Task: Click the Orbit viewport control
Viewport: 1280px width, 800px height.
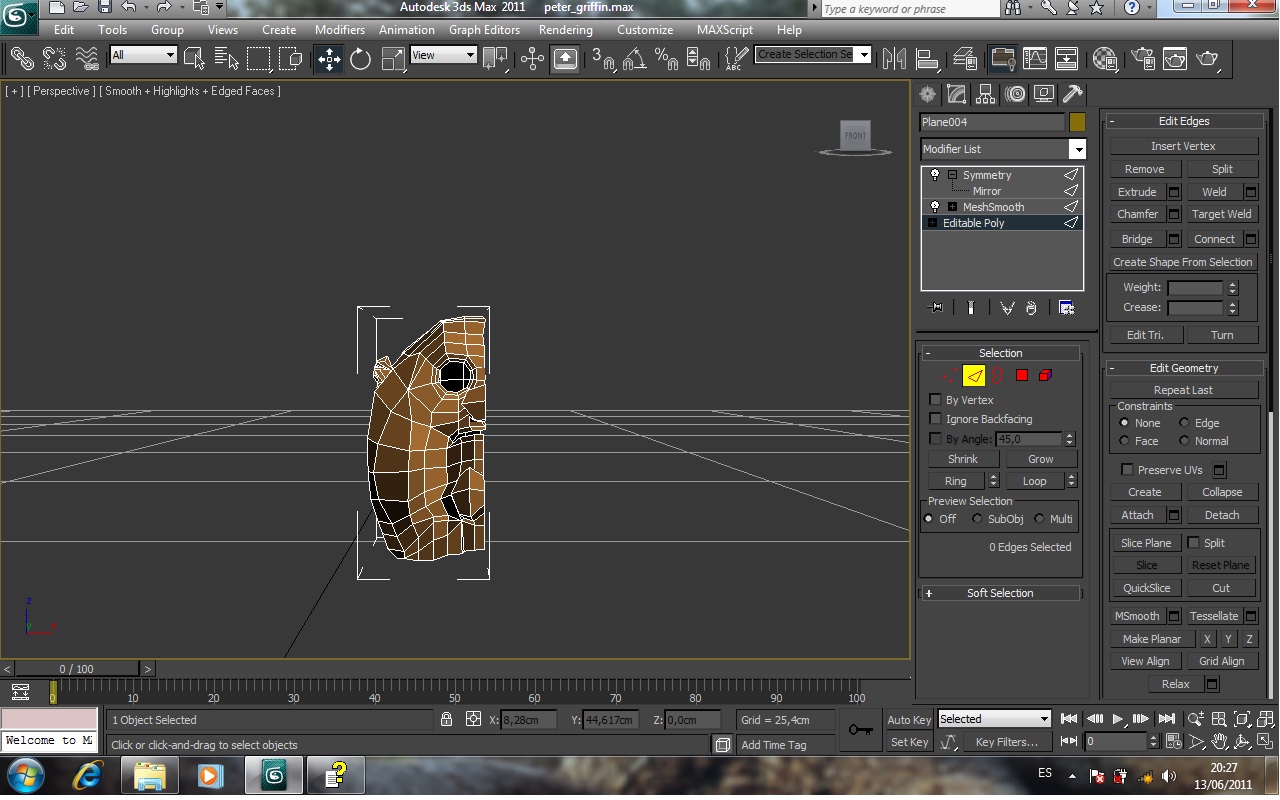Action: tap(1241, 742)
